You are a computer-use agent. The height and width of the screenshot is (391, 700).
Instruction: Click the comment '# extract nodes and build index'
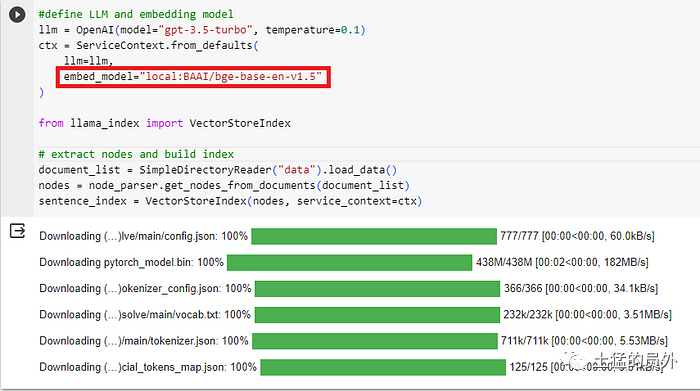click(136, 154)
